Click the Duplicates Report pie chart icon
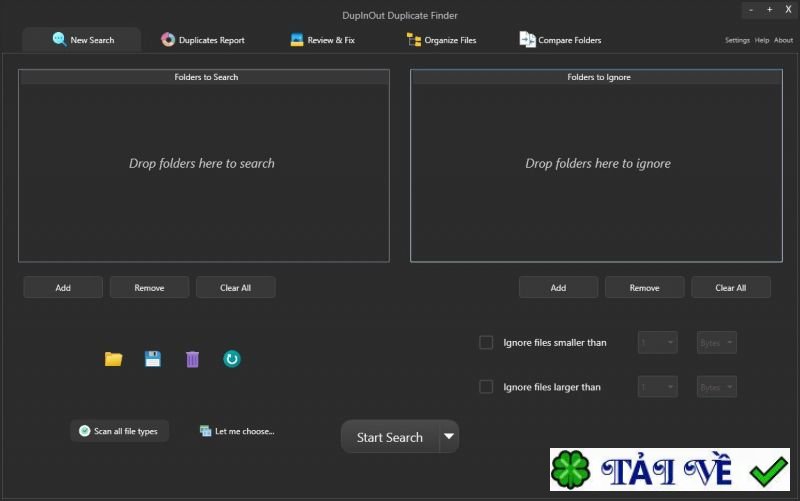Screen dimensions: 800x501 pyautogui.click(x=168, y=39)
